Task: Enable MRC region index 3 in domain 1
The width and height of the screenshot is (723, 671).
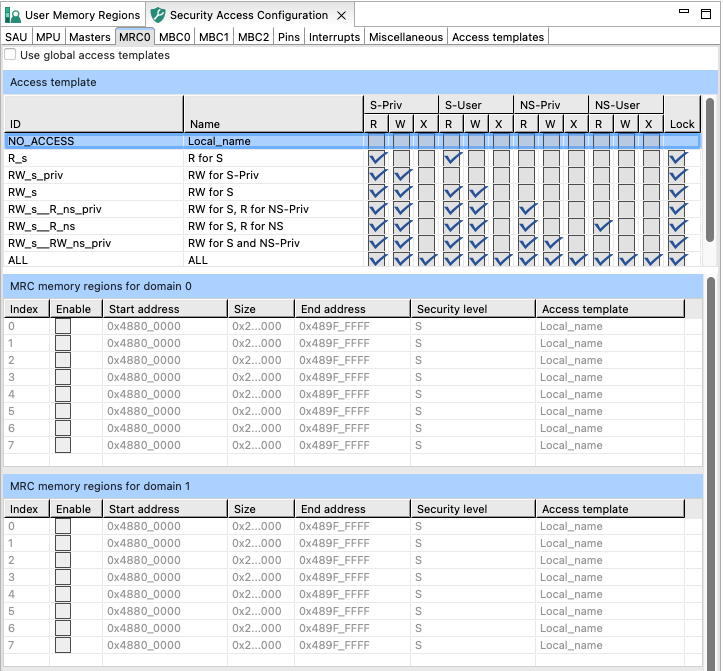Action: coord(63,577)
